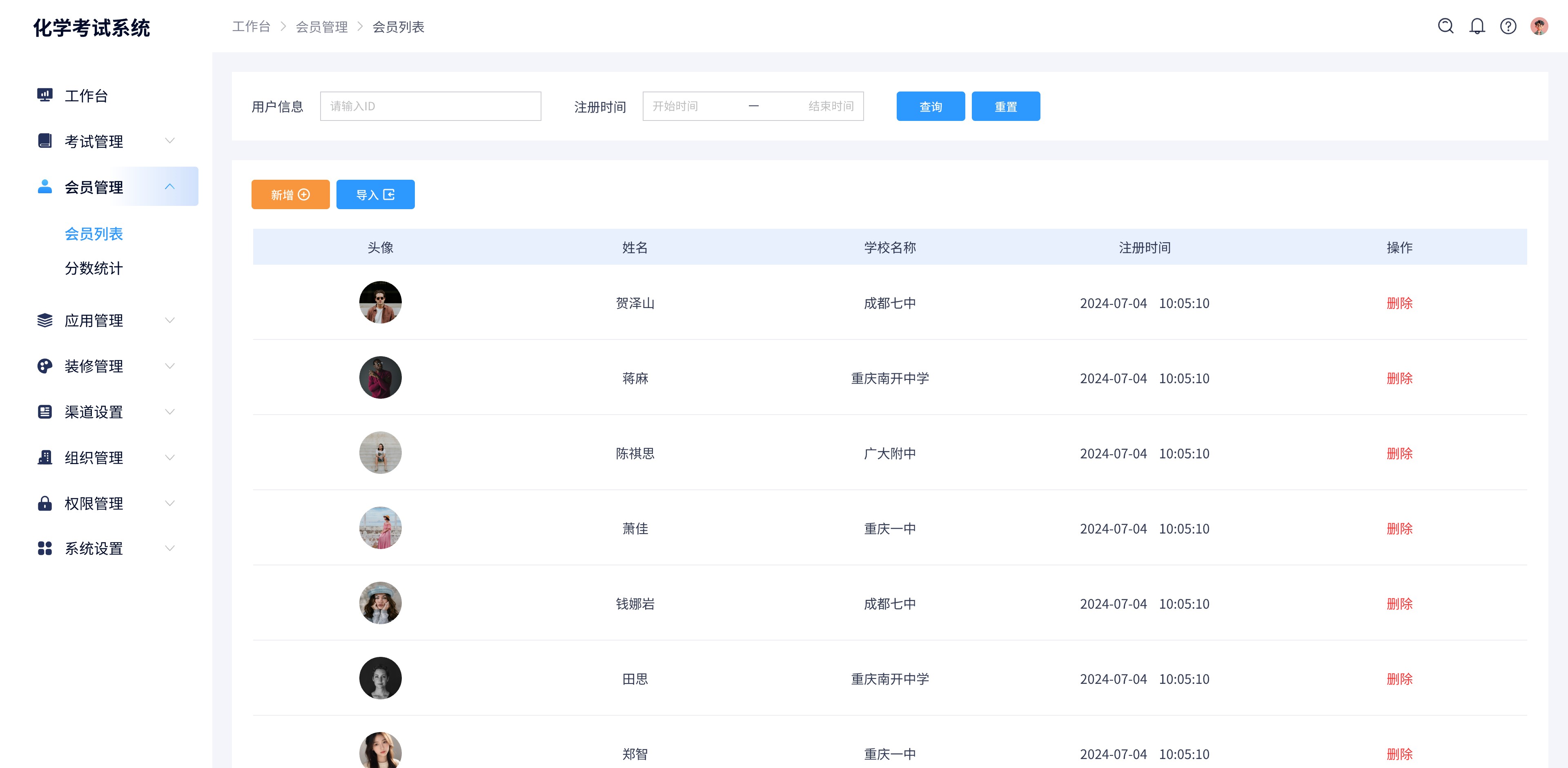This screenshot has height=768, width=1568.
Task: Click the 查询 search button
Action: [x=930, y=106]
